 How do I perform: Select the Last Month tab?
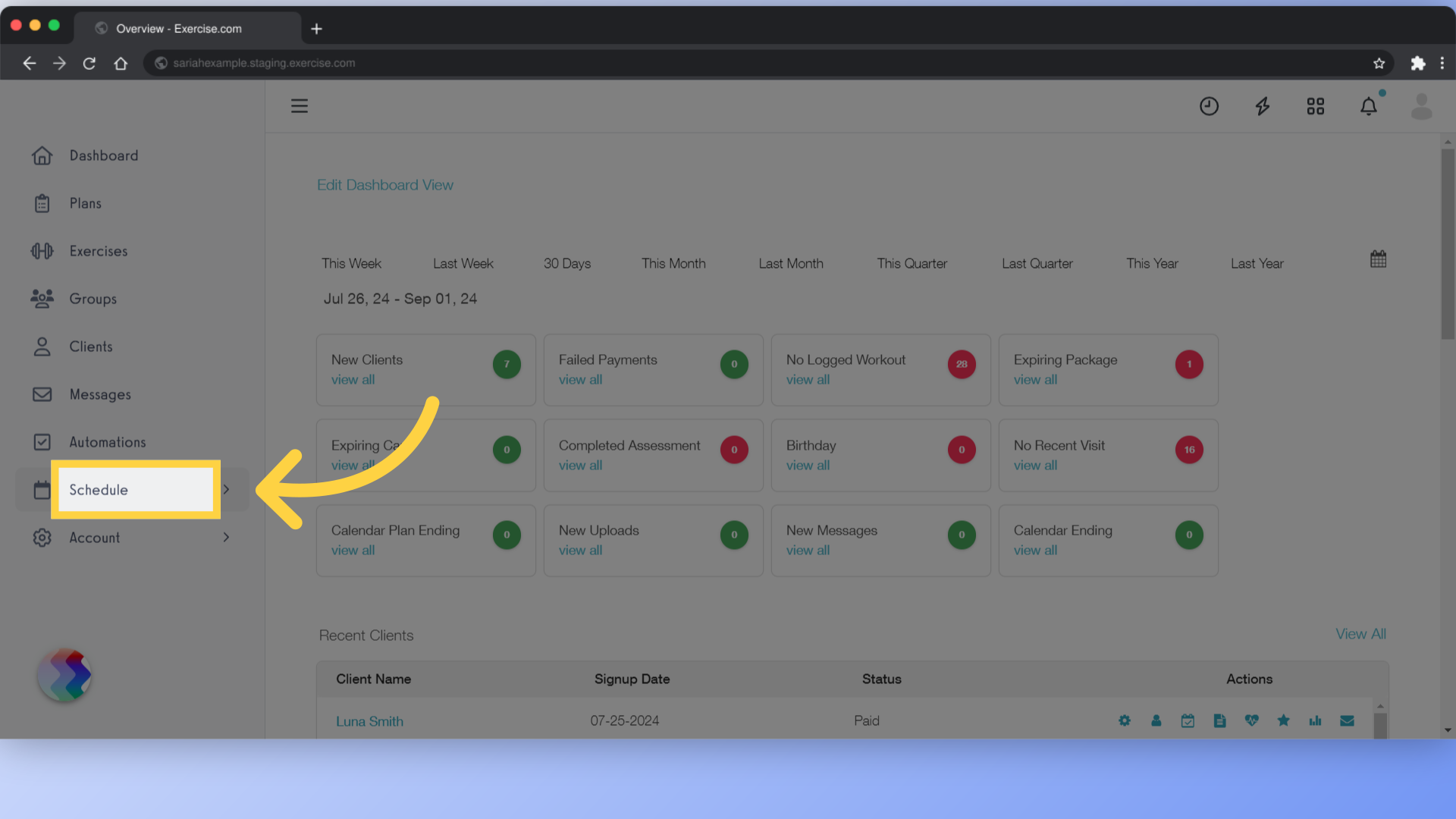tap(790, 263)
